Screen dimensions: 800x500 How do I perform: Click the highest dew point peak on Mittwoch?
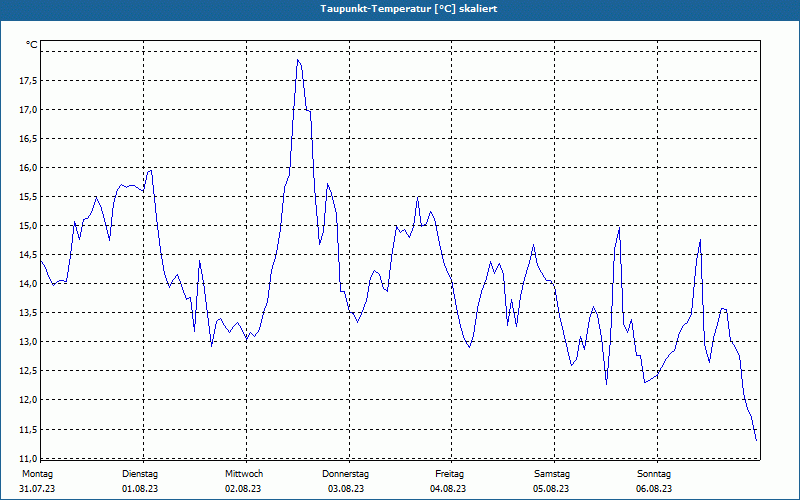coord(298,60)
